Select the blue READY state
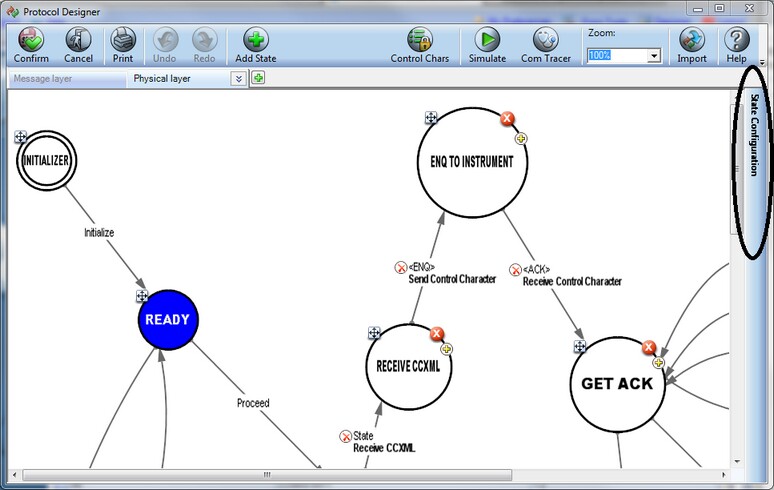The height and width of the screenshot is (490, 774). (x=168, y=320)
